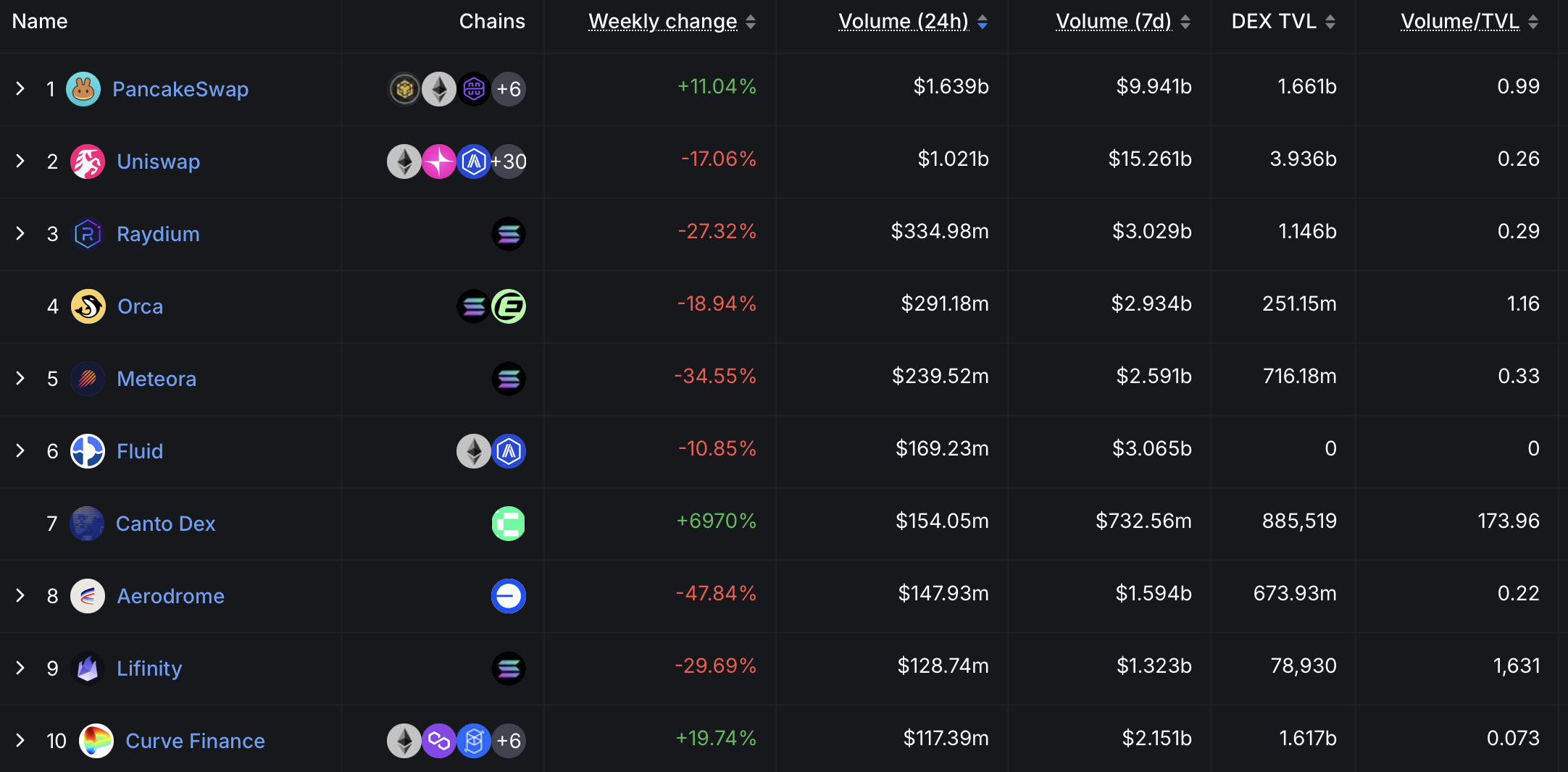Click Lifinity Volume/TVL value 1,631
1568x772 pixels.
coord(1517,666)
